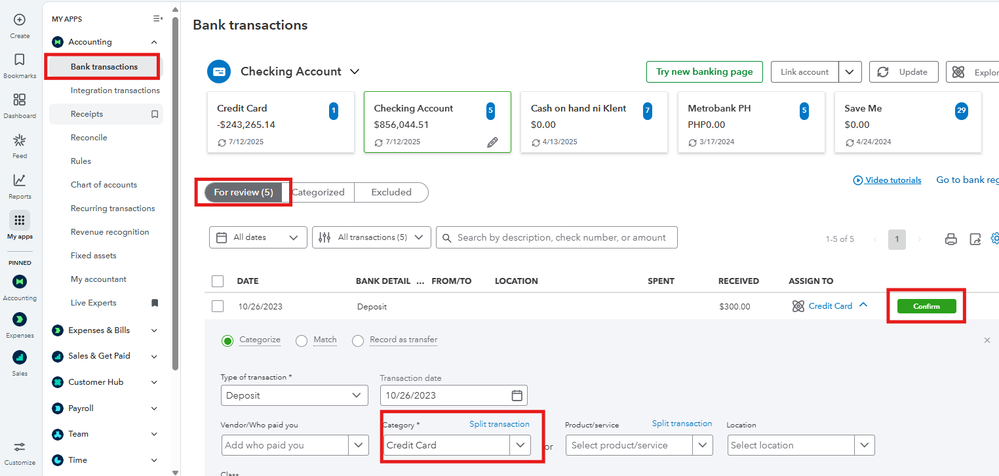Expand the All dates filter dropdown

click(258, 238)
